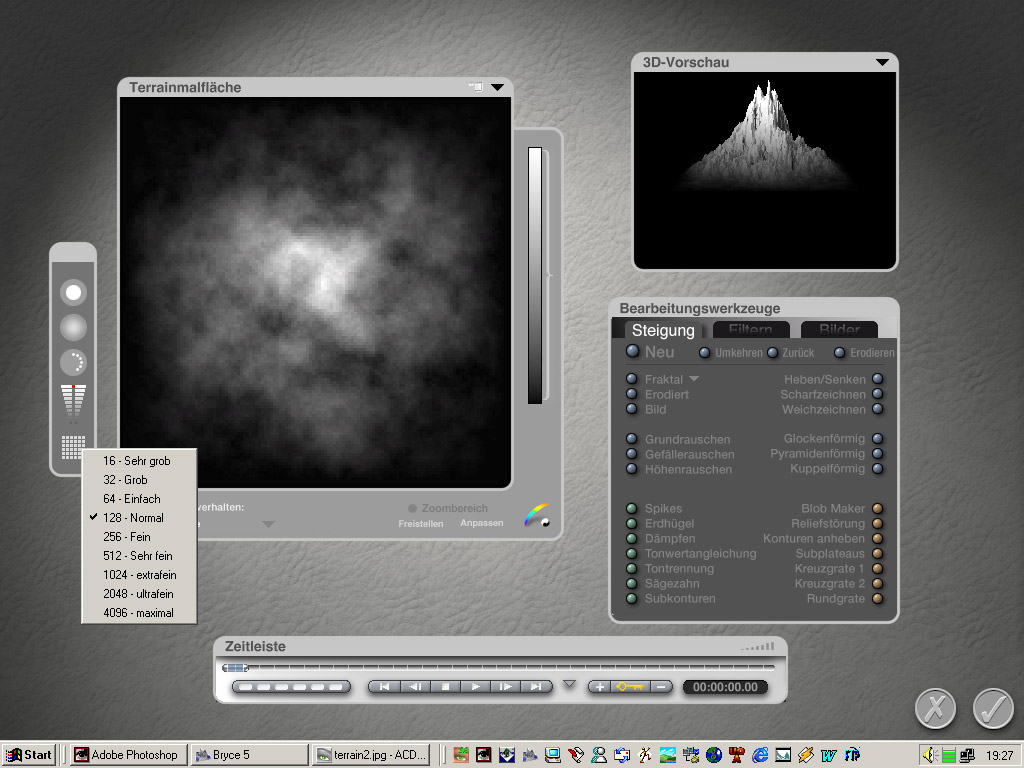Click the soft brush hardness control
This screenshot has width=1024, height=768.
73,327
